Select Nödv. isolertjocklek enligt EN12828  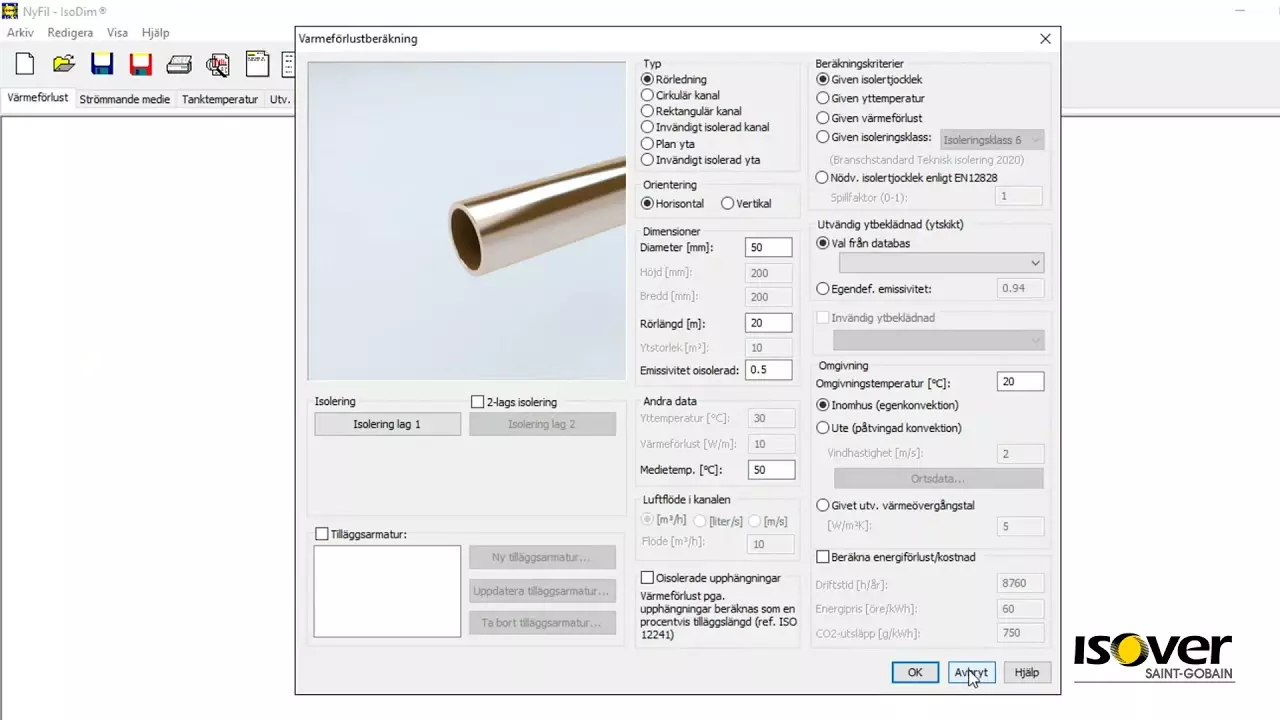tap(823, 177)
